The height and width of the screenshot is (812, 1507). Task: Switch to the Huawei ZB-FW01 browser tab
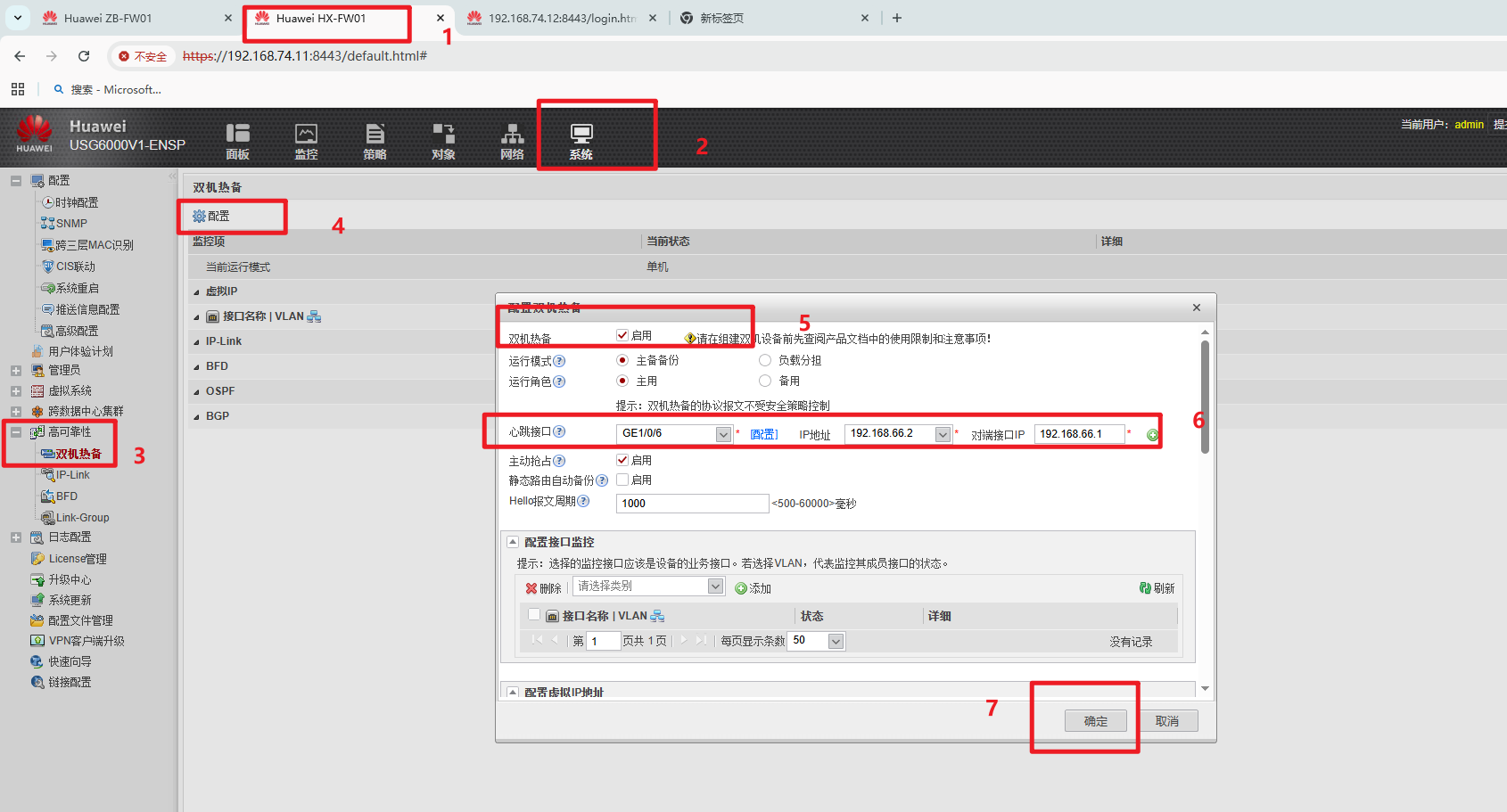[x=108, y=18]
